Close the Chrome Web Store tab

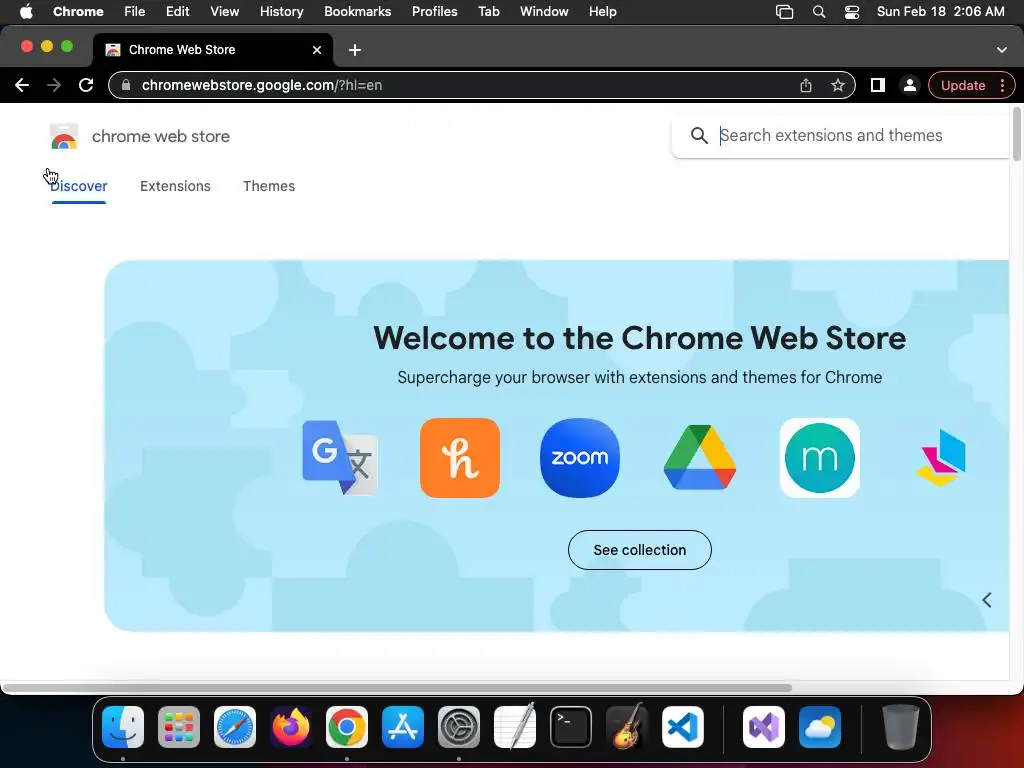(317, 50)
